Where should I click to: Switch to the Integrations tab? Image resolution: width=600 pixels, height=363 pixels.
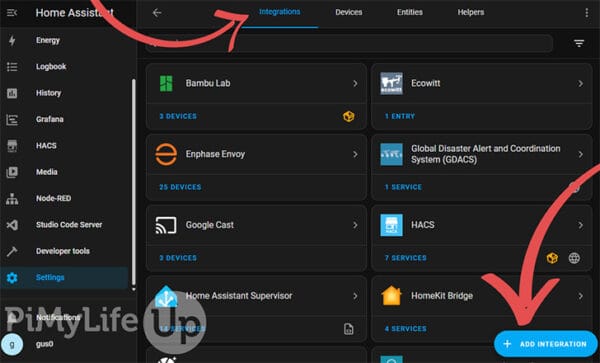(x=280, y=12)
